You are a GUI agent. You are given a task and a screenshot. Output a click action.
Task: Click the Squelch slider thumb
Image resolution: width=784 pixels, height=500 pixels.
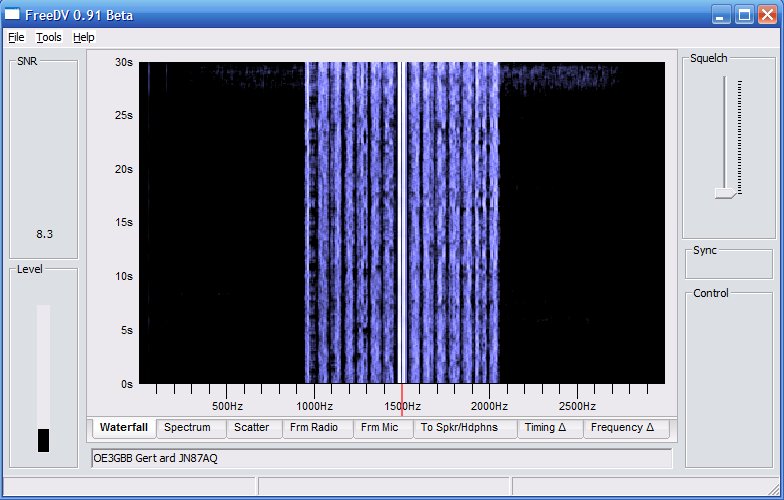[x=724, y=193]
